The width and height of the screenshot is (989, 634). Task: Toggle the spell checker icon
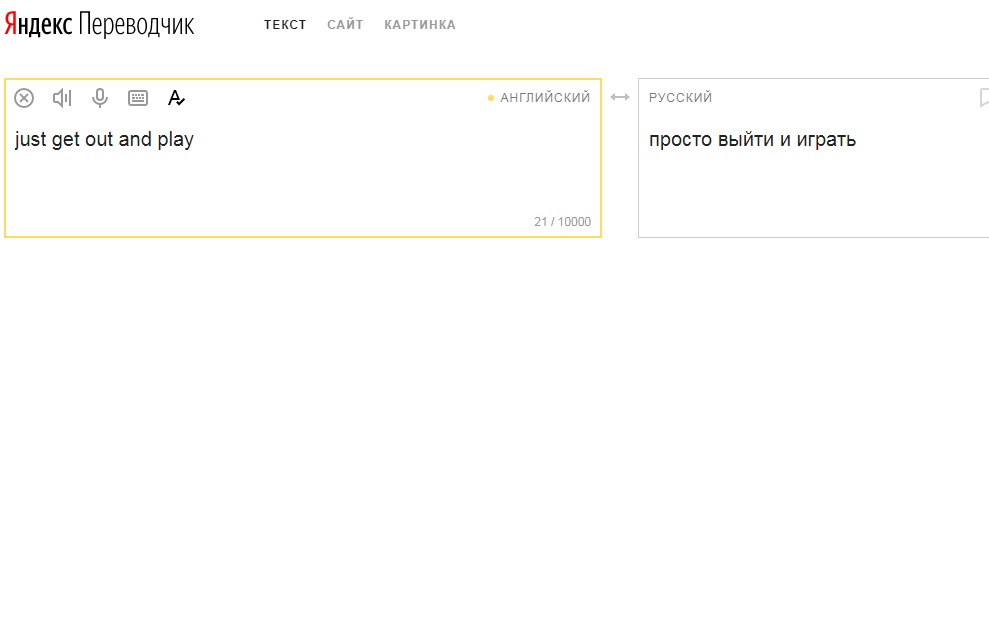point(176,98)
